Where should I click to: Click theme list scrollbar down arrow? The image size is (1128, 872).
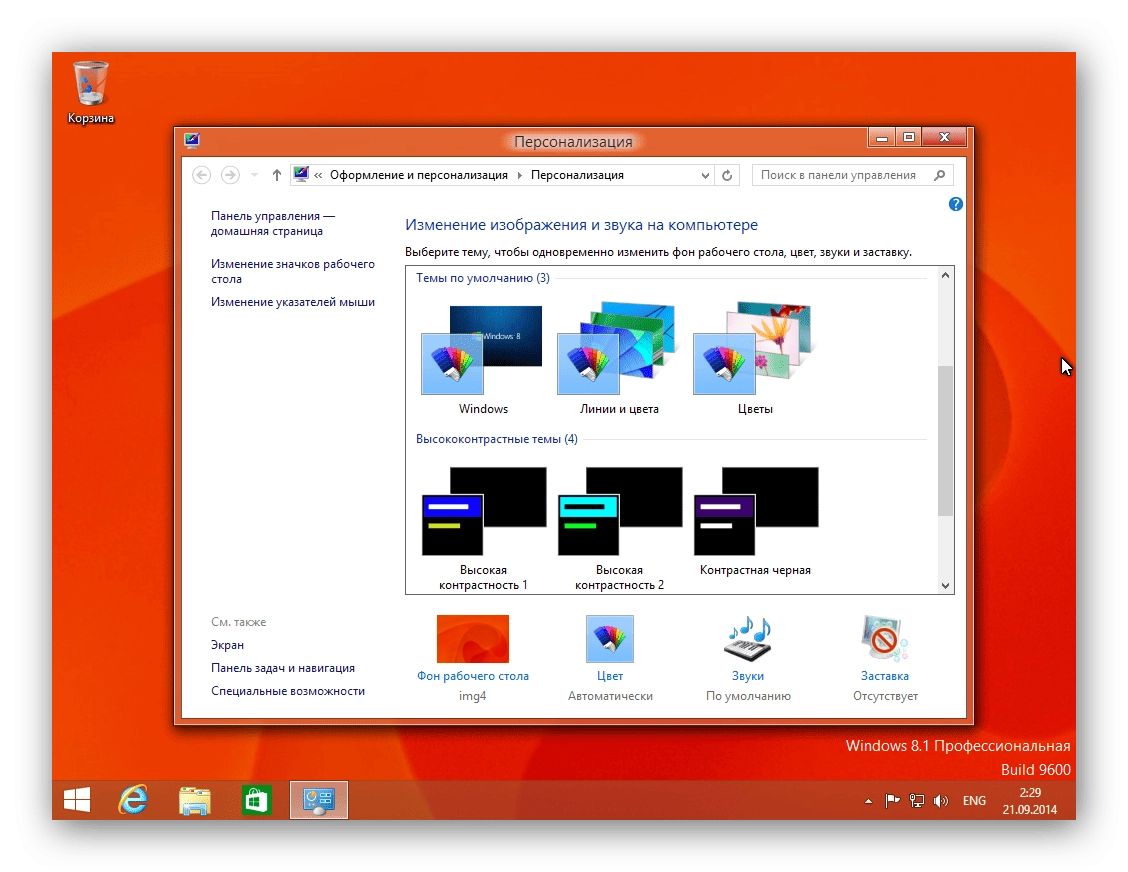click(x=945, y=586)
